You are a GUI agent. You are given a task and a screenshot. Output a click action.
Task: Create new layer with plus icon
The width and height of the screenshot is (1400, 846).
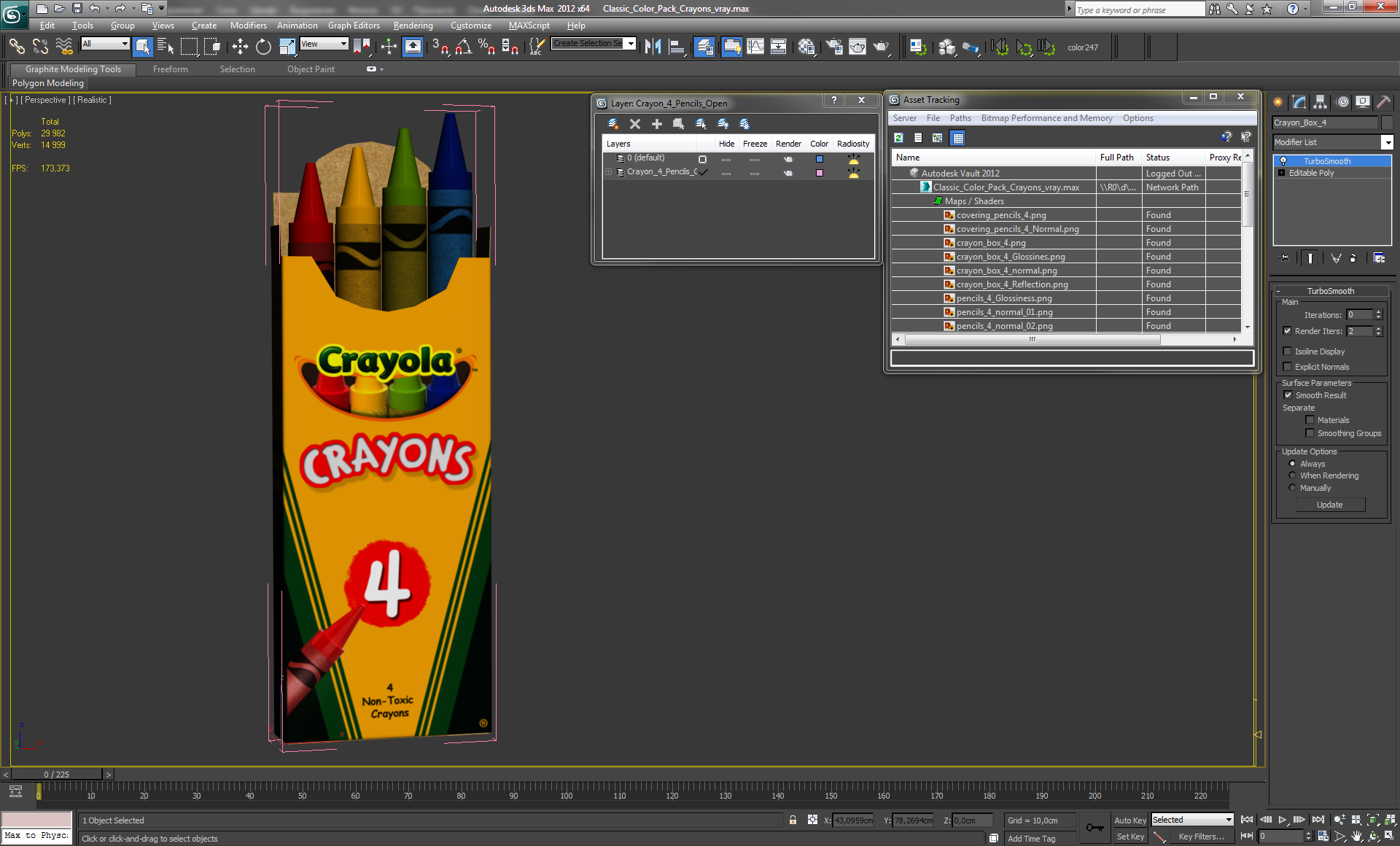pyautogui.click(x=657, y=124)
